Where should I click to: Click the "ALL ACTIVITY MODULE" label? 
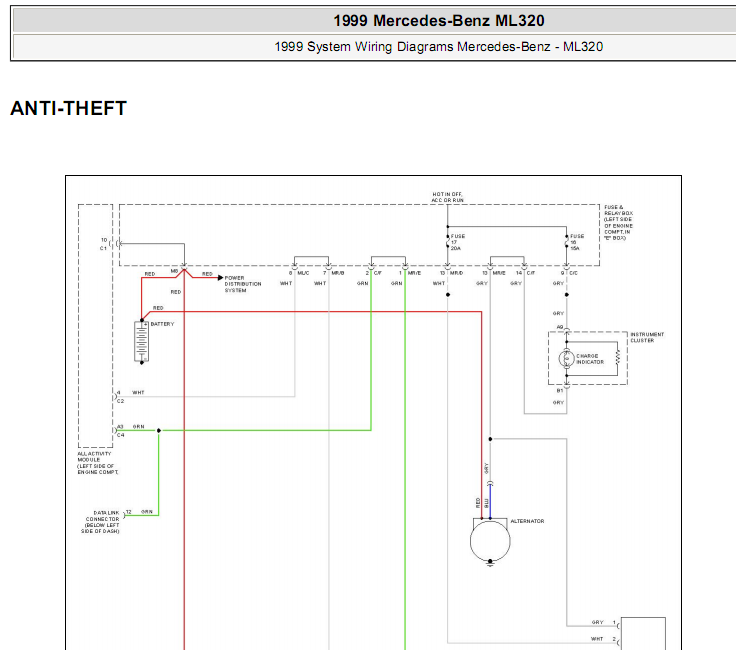98,463
